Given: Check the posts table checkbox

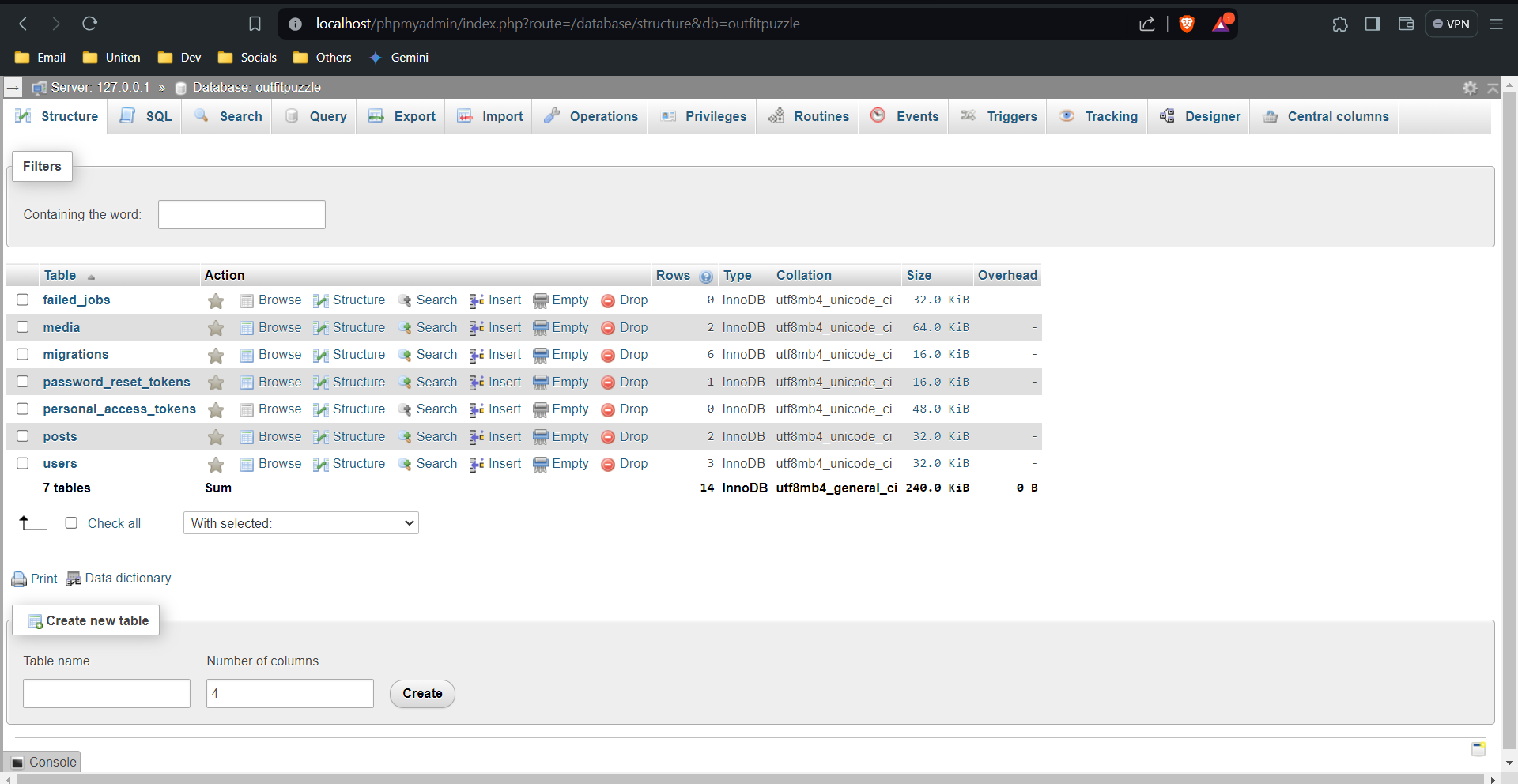Looking at the screenshot, I should point(23,436).
